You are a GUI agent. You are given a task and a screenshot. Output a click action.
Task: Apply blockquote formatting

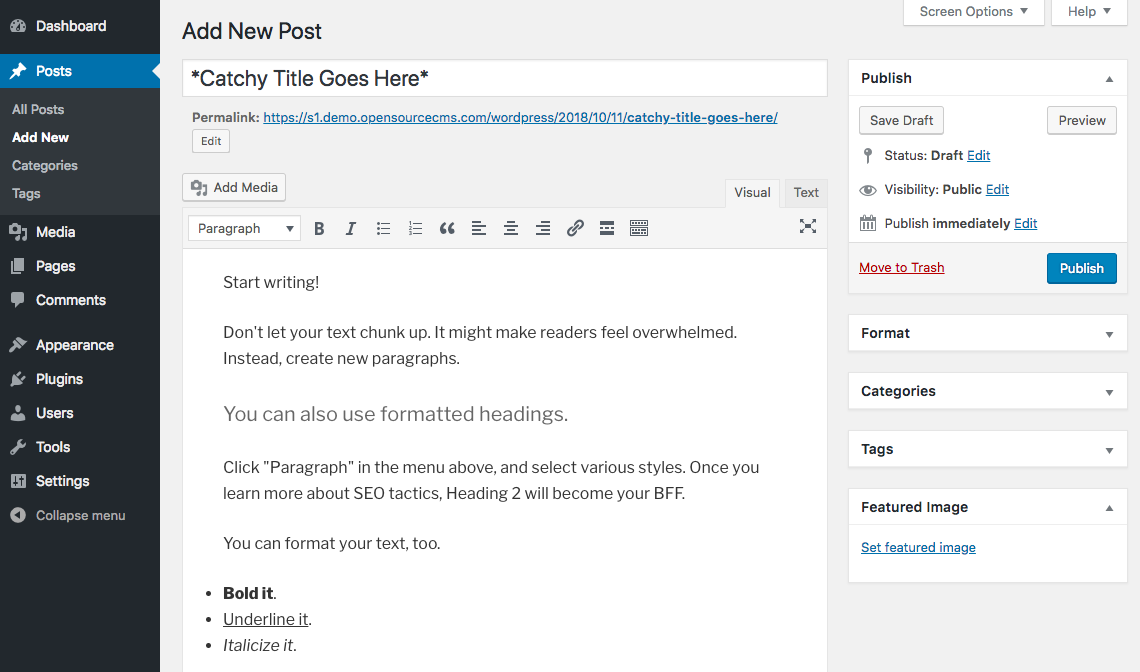pyautogui.click(x=447, y=228)
